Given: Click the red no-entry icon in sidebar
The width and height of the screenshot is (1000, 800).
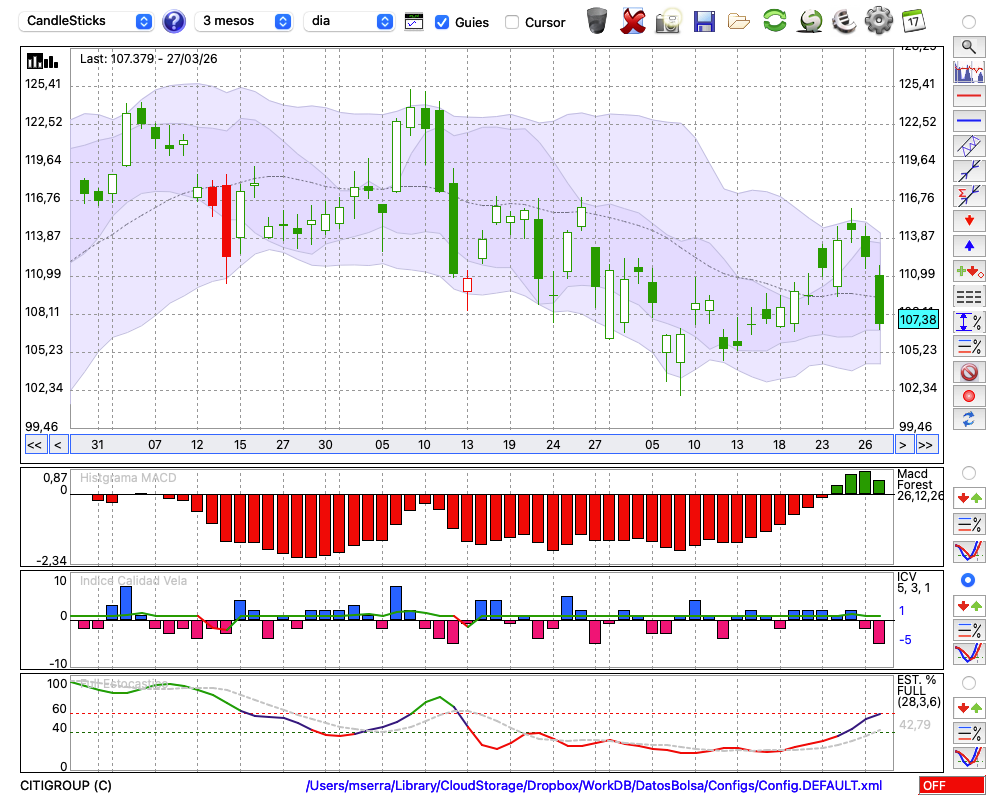Looking at the screenshot, I should [x=968, y=372].
